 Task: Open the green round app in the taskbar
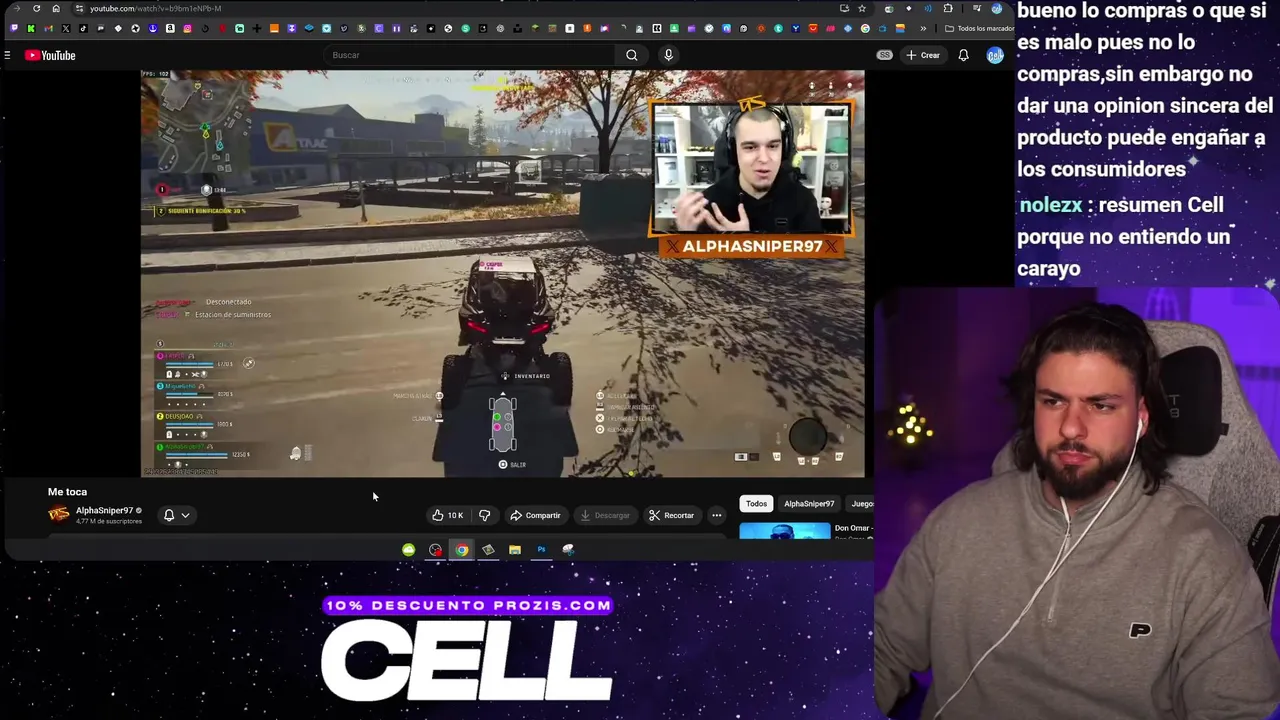408,549
